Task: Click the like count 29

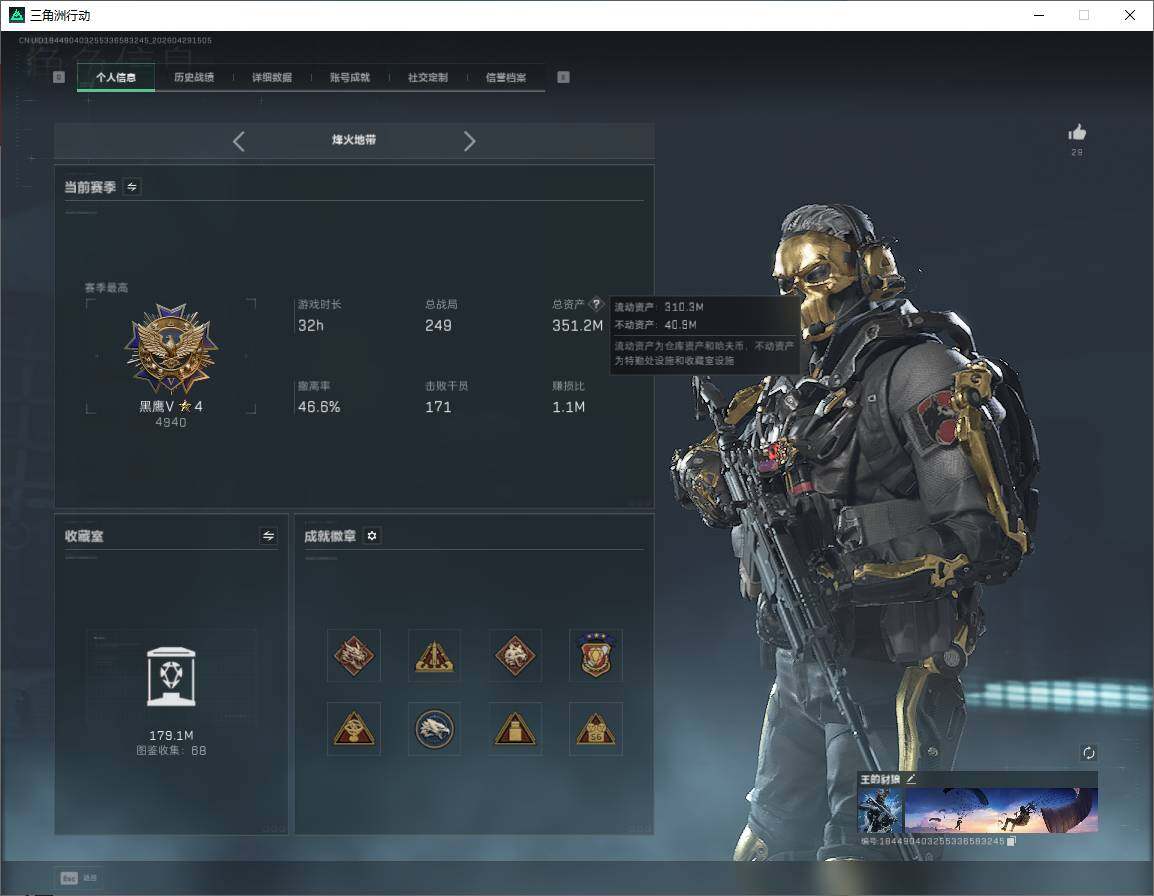Action: 1077,152
